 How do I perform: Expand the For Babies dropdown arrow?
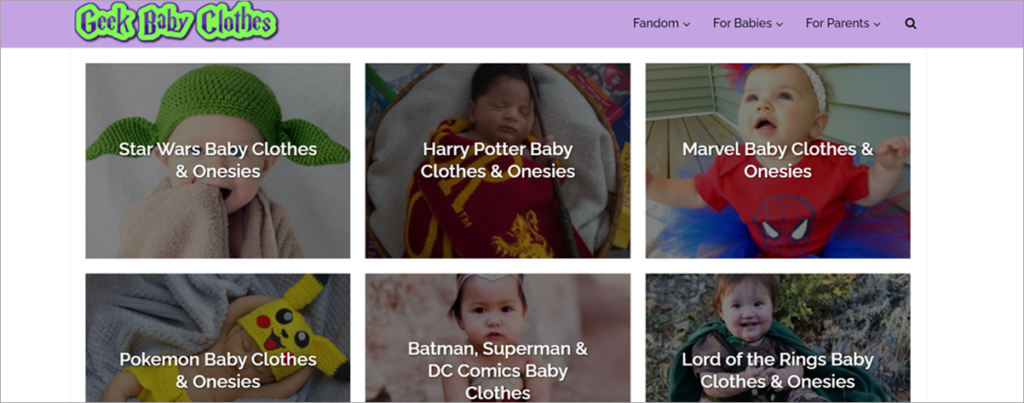click(779, 24)
